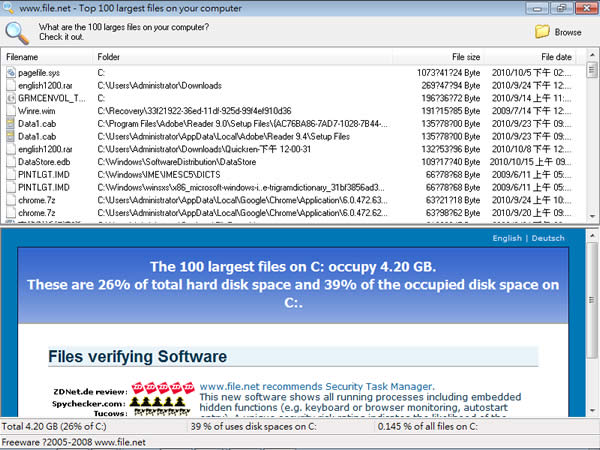
Task: Click the GRMCENVOL file icon
Action: (10, 99)
